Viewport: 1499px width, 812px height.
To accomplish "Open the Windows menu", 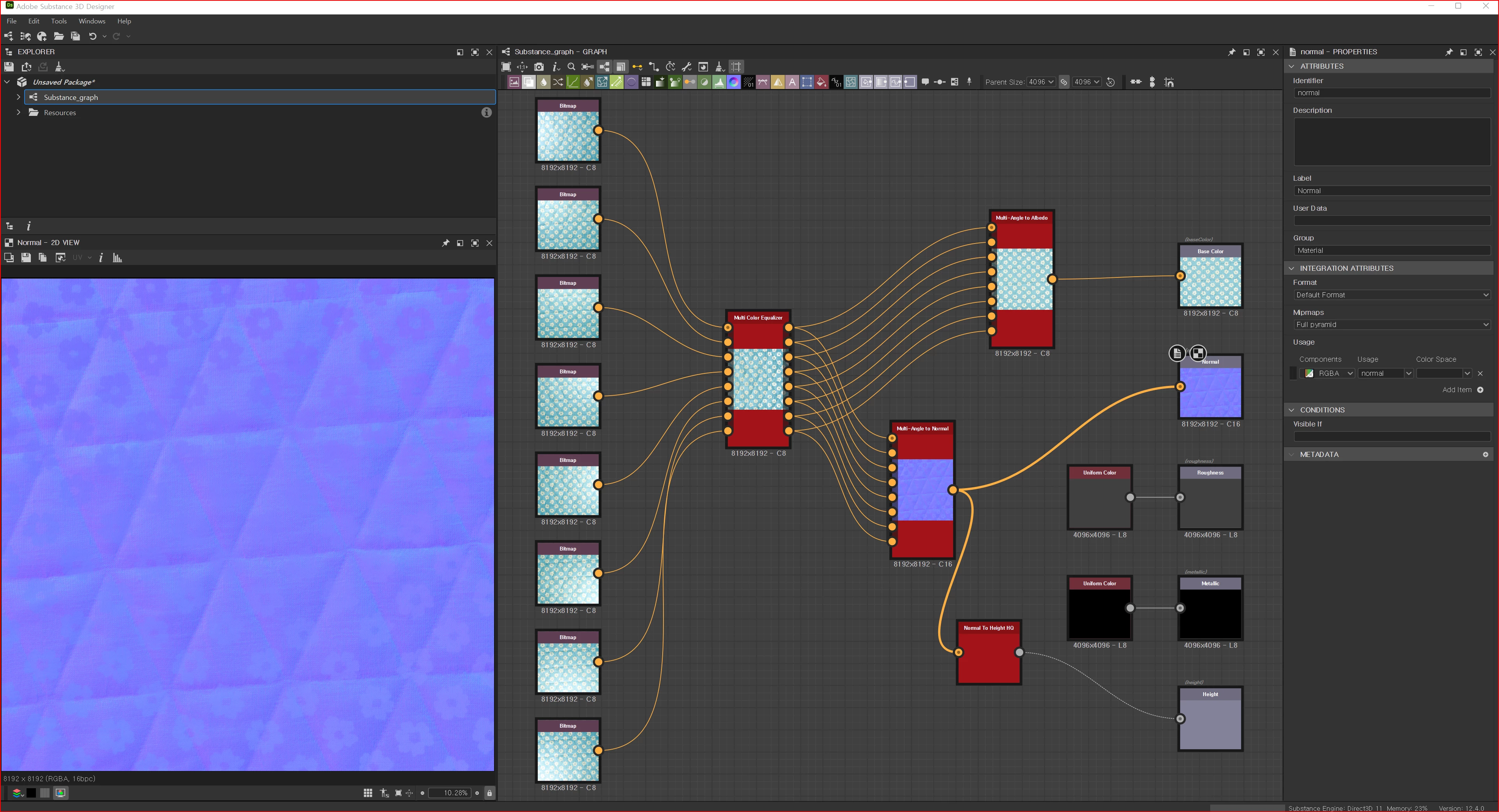I will point(92,21).
